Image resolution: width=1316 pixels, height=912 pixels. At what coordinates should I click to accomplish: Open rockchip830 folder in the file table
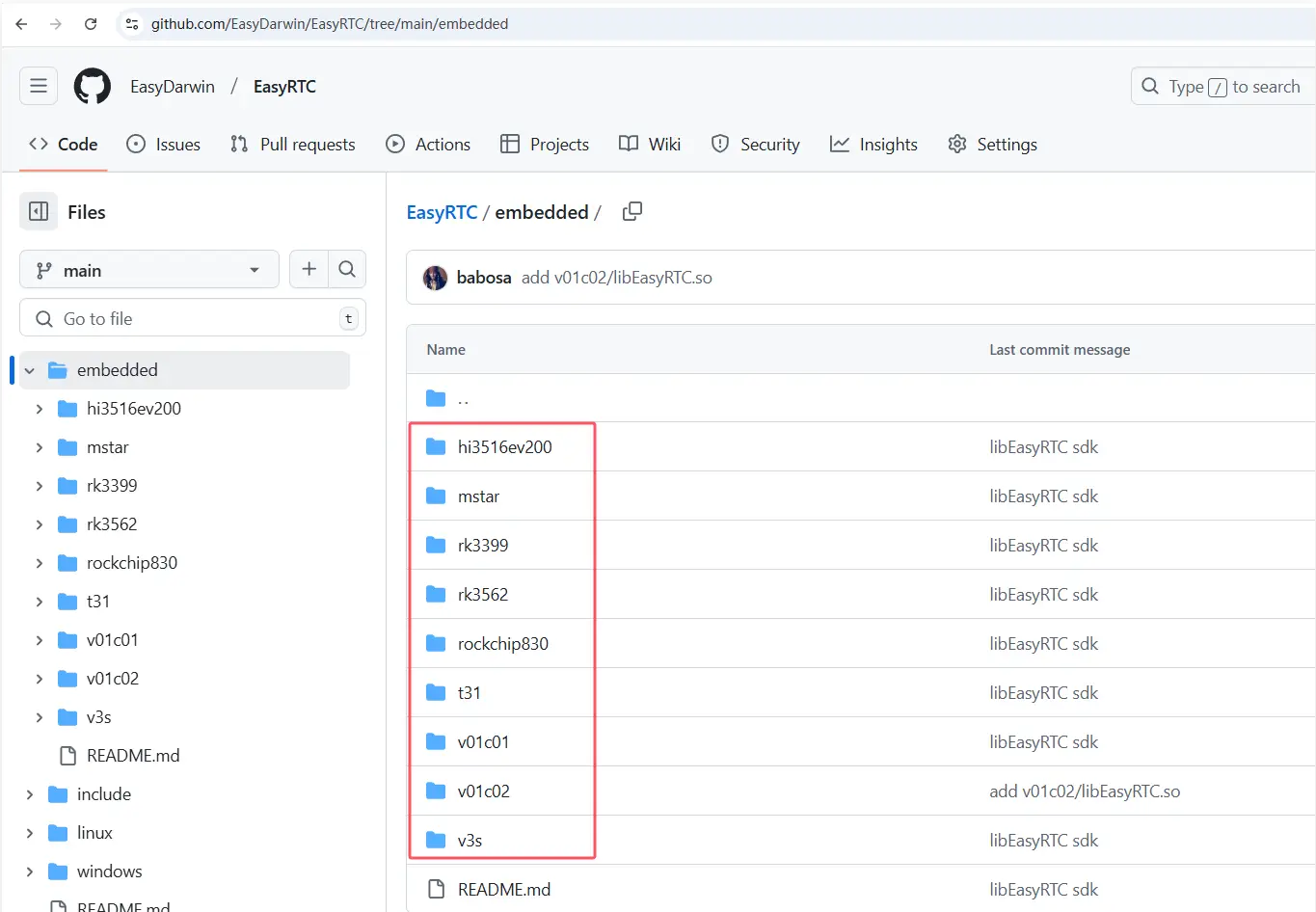(x=503, y=643)
